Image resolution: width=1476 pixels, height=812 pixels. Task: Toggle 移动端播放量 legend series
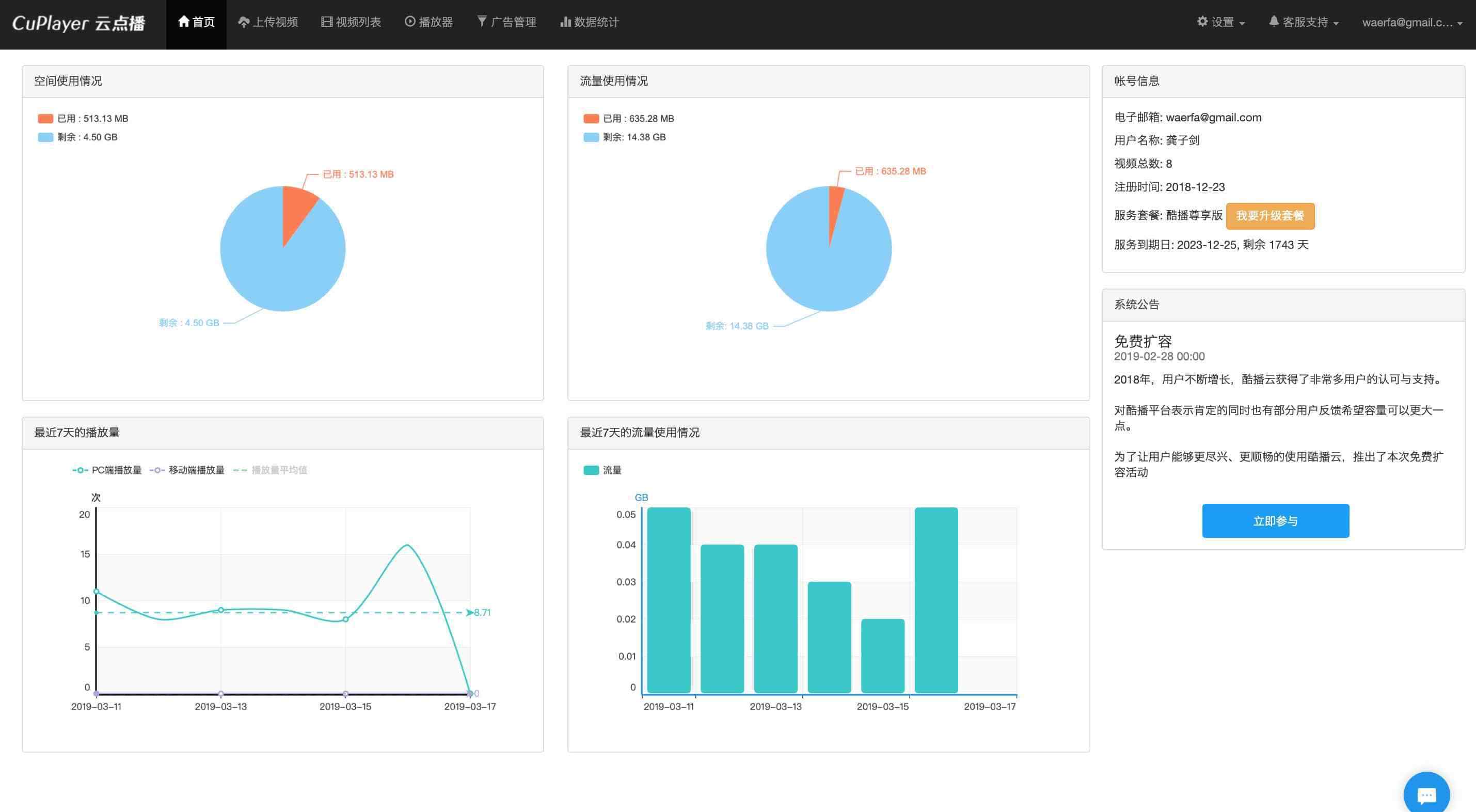(187, 470)
